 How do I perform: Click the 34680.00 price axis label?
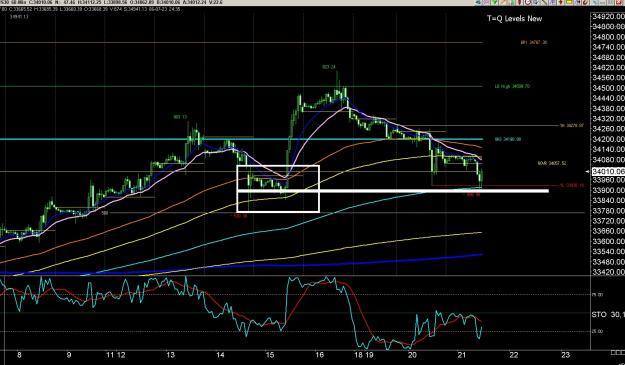[609, 57]
